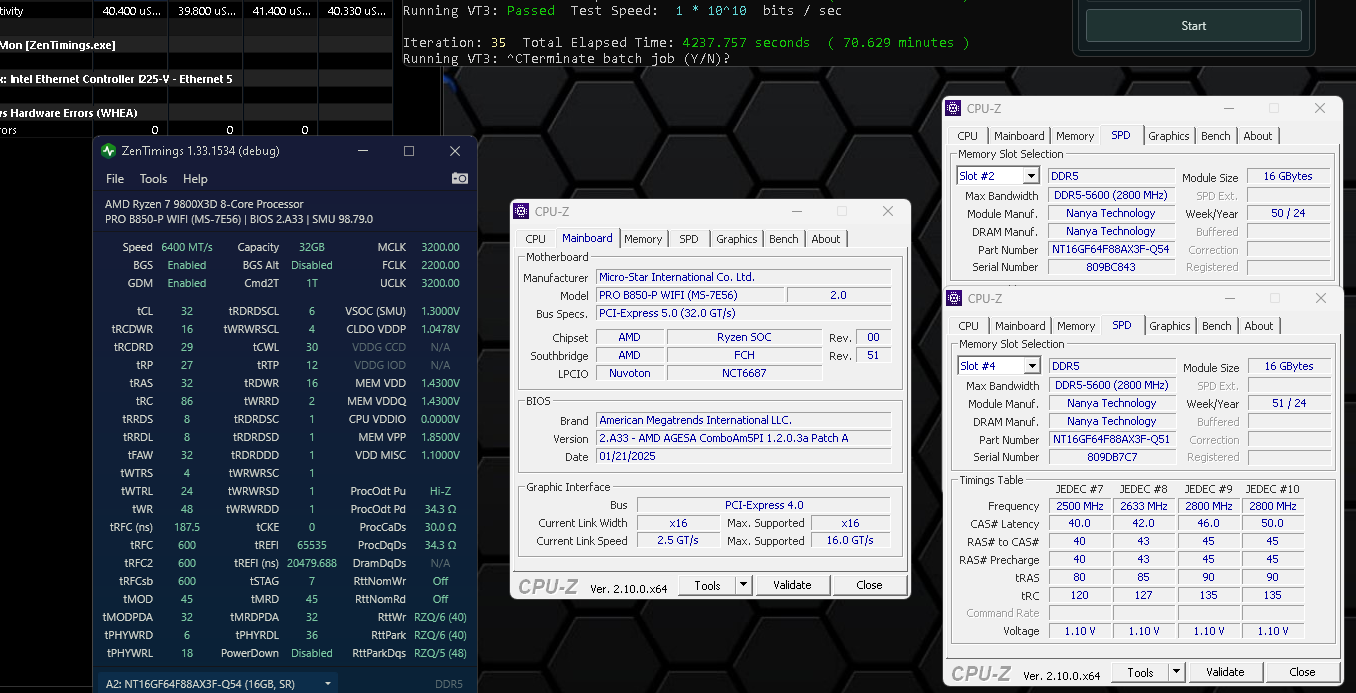Open the Bench tab in the Slot #2 CPU-Z window
Screen dimensions: 1356x693
click(x=1216, y=136)
